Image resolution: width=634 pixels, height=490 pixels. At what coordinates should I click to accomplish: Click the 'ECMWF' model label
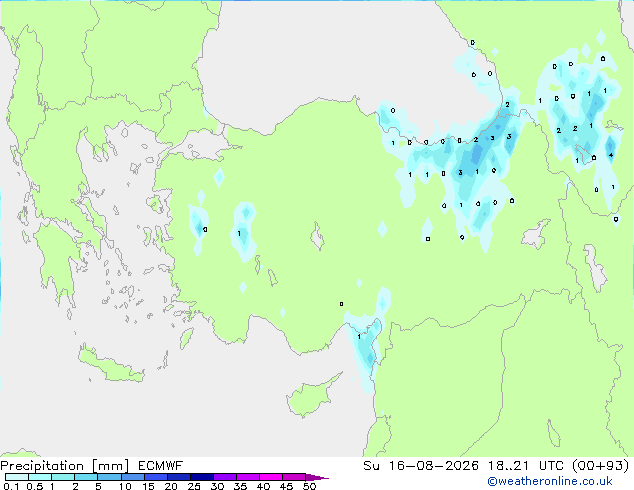coord(161,466)
